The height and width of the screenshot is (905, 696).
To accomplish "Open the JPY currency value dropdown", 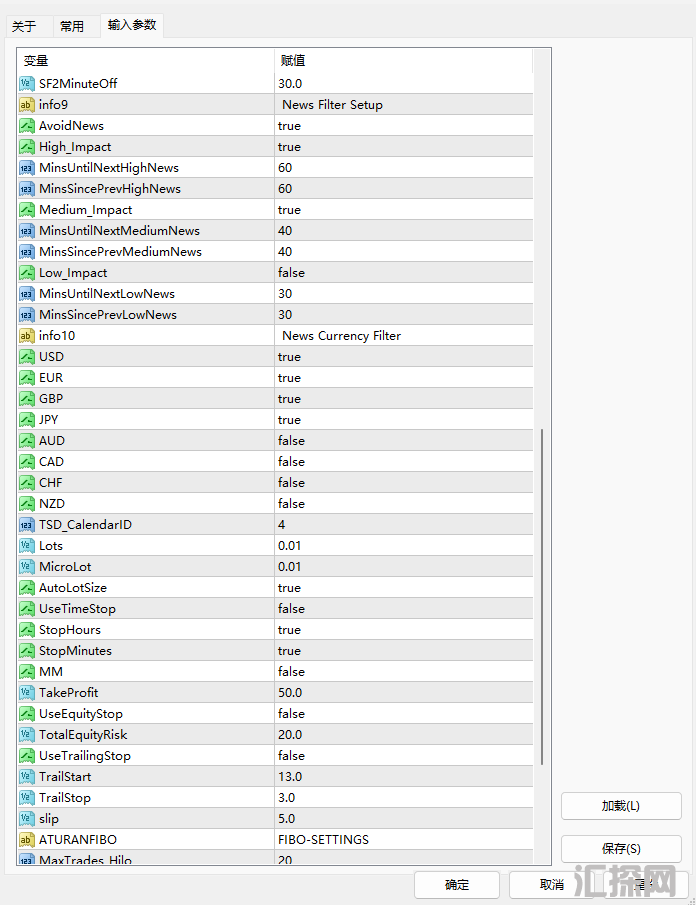I will pyautogui.click(x=400, y=420).
